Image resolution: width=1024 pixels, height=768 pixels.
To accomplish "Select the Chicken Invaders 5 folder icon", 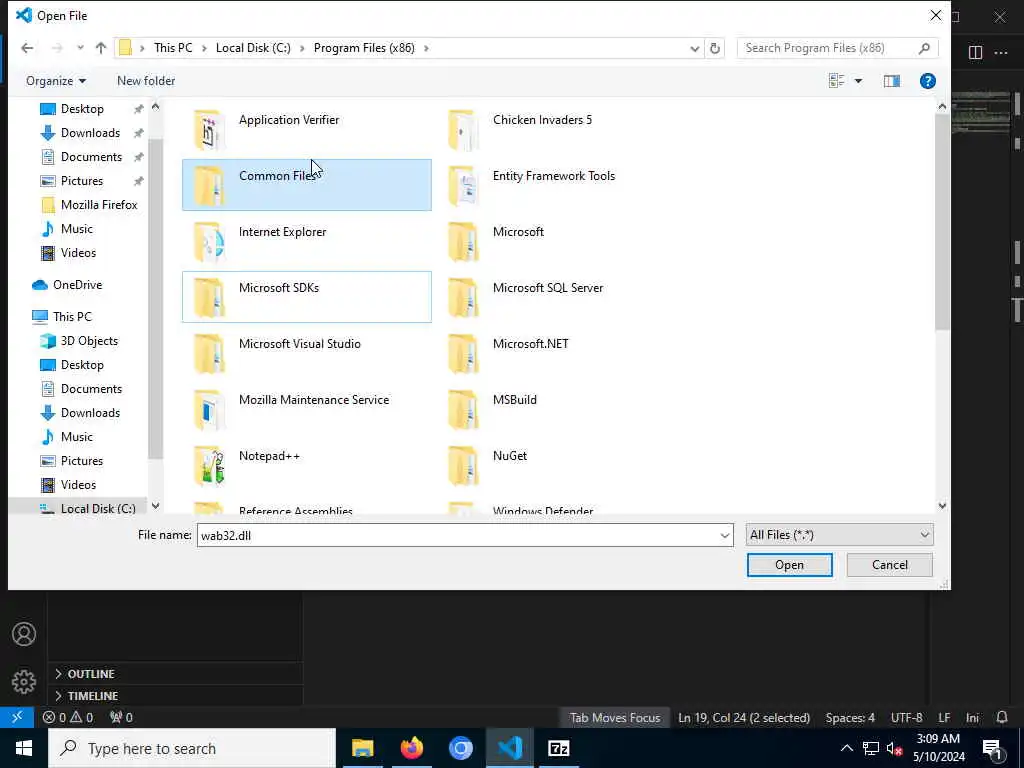I will coord(463,129).
